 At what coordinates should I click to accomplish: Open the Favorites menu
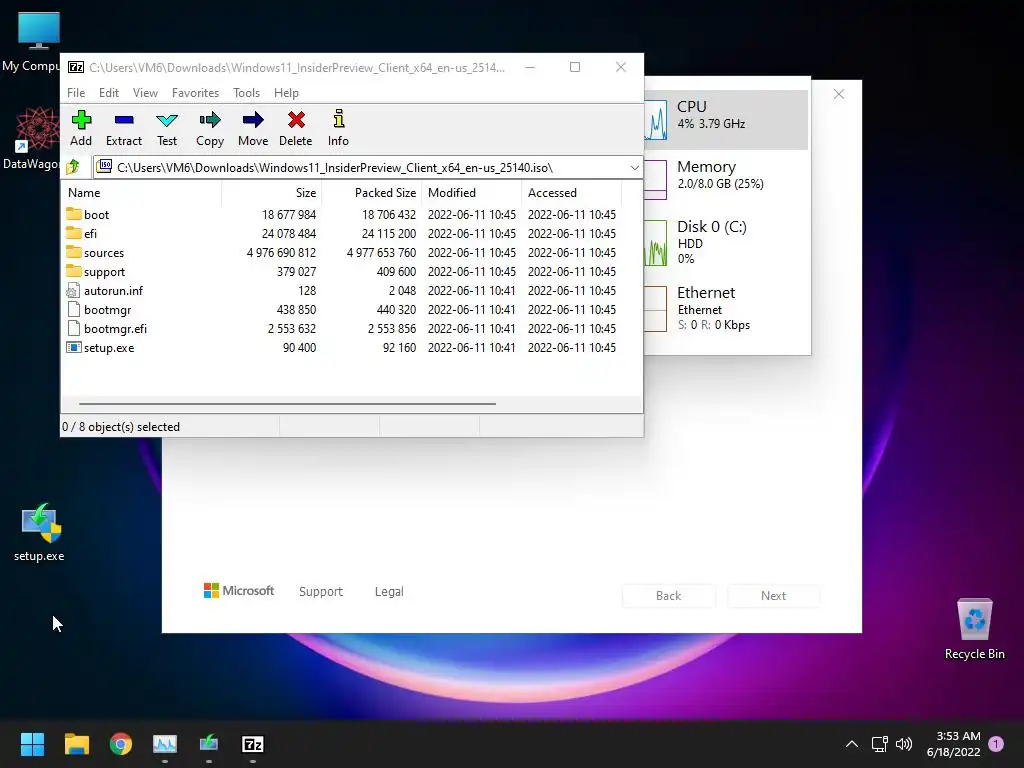[x=195, y=93]
